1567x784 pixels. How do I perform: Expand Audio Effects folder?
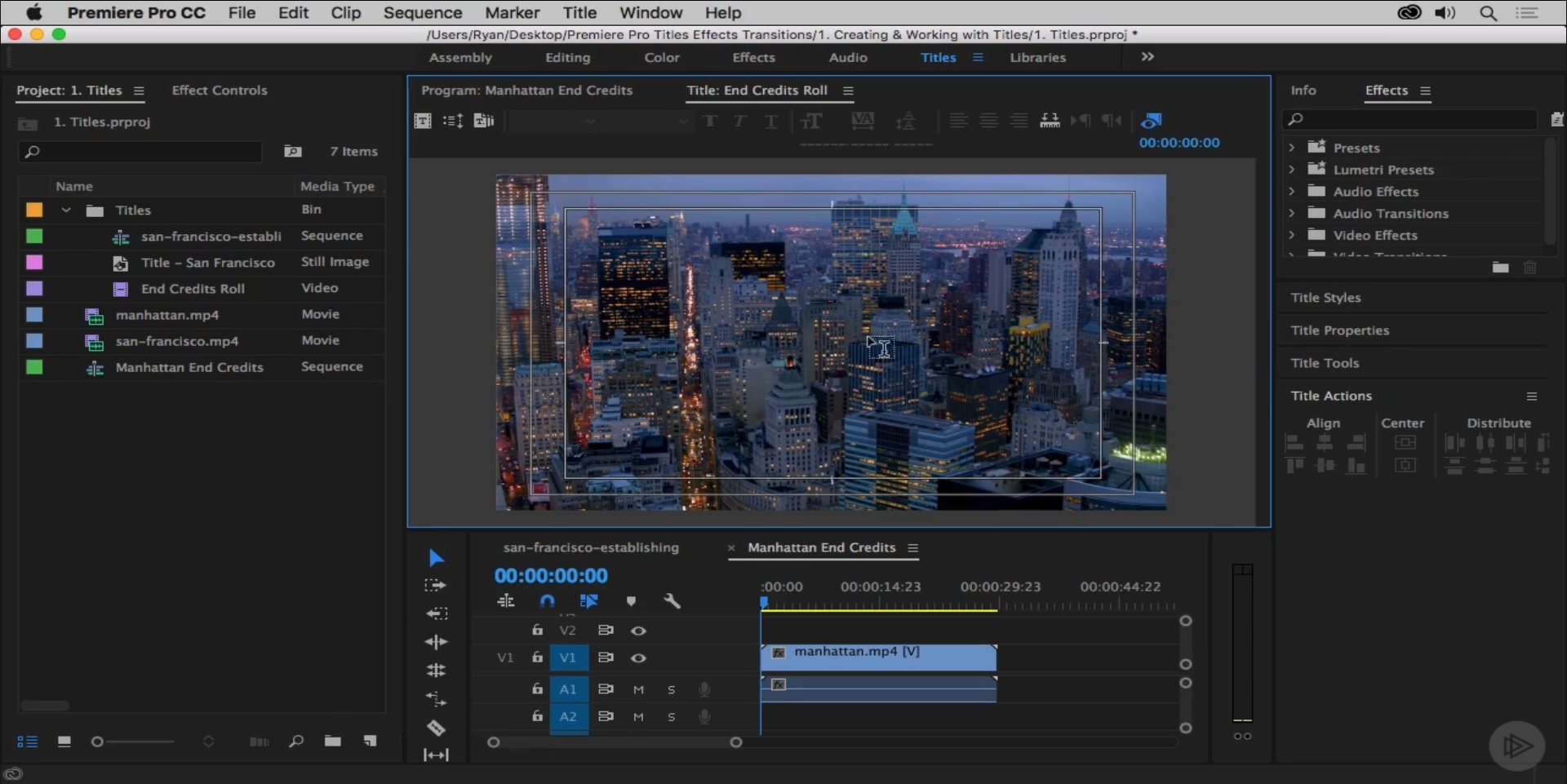click(1291, 192)
